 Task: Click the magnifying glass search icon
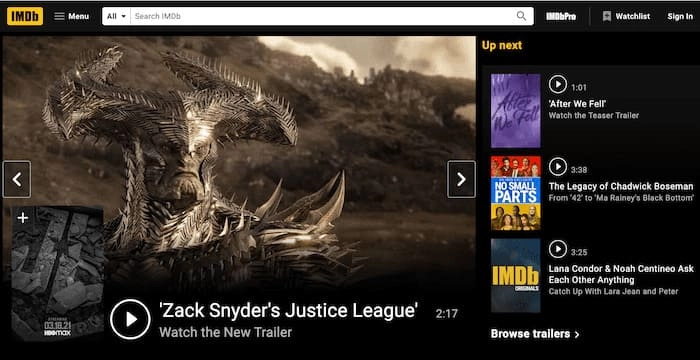[x=521, y=16]
